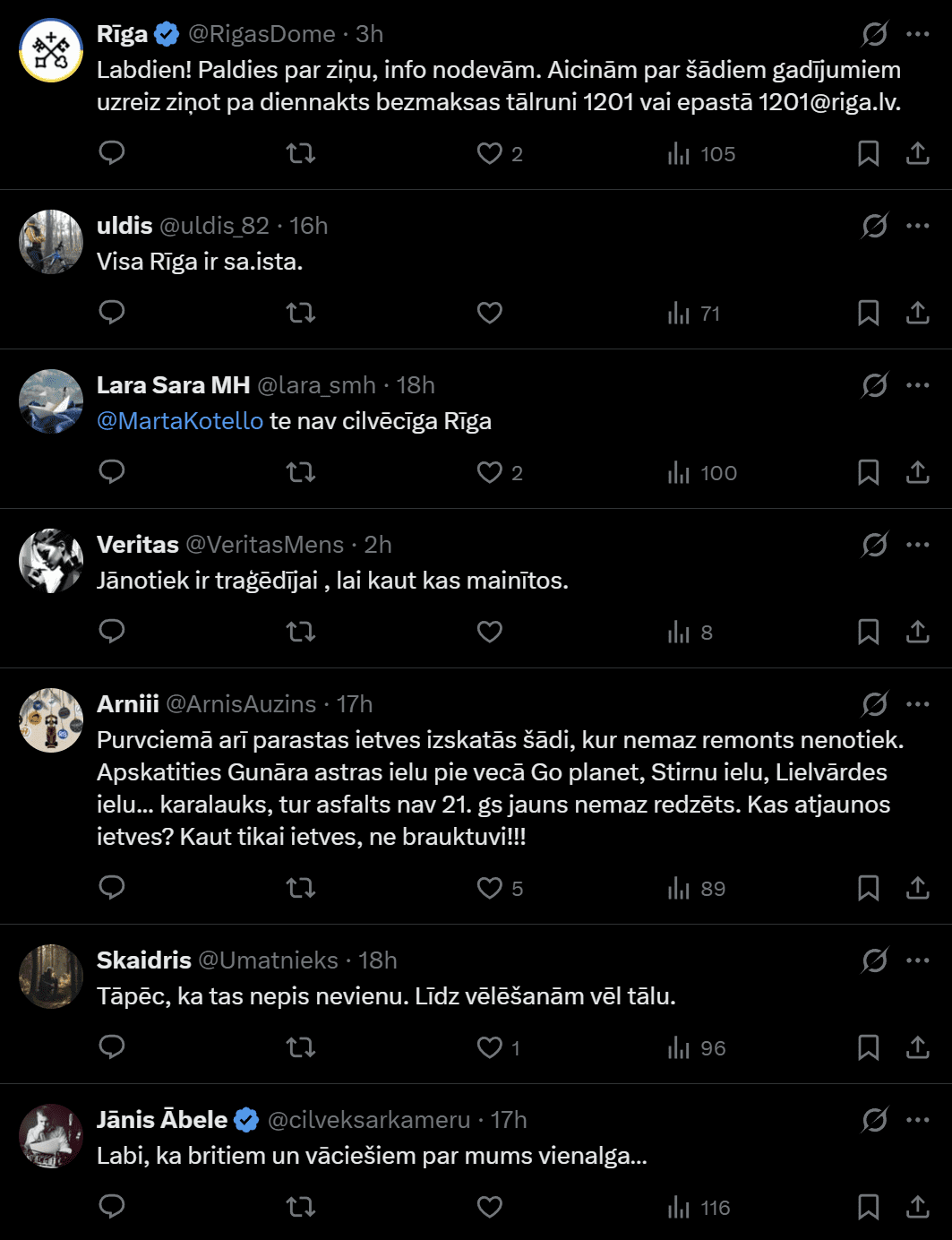
Task: Share the Rīga tweet
Action: pos(917,153)
